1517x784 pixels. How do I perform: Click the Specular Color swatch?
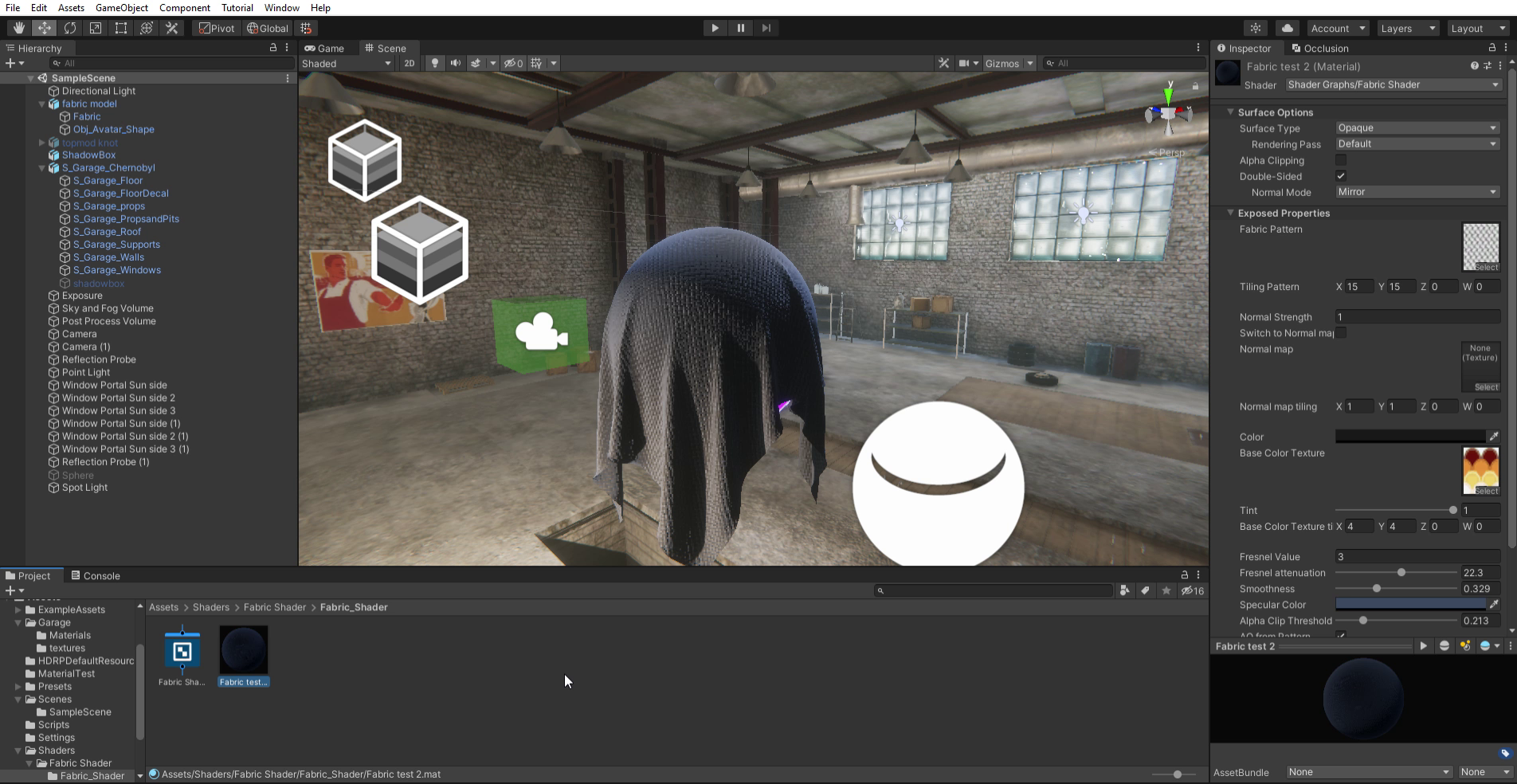(x=1410, y=605)
